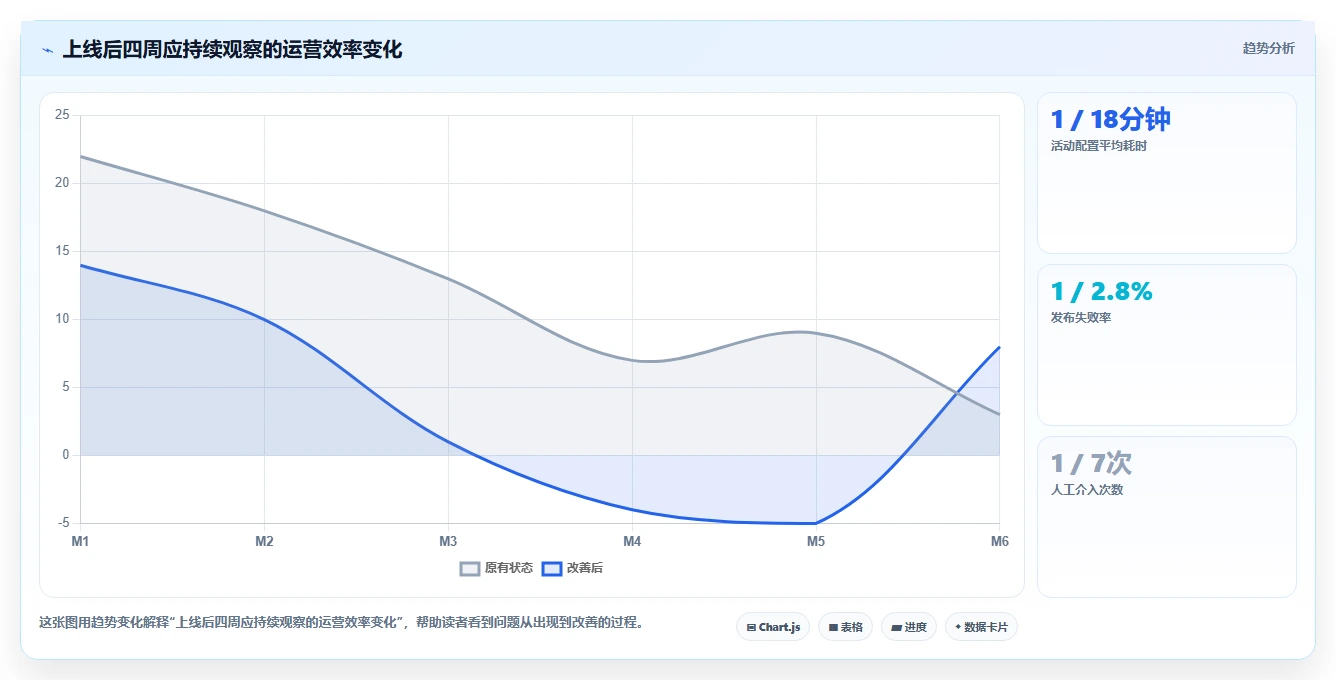Click the chart description text below the chart

(341, 622)
